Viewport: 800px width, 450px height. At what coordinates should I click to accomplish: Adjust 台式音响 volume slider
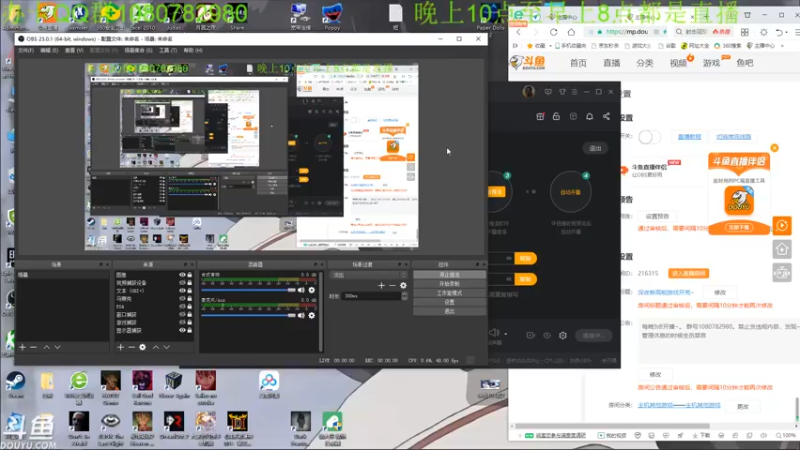click(248, 290)
